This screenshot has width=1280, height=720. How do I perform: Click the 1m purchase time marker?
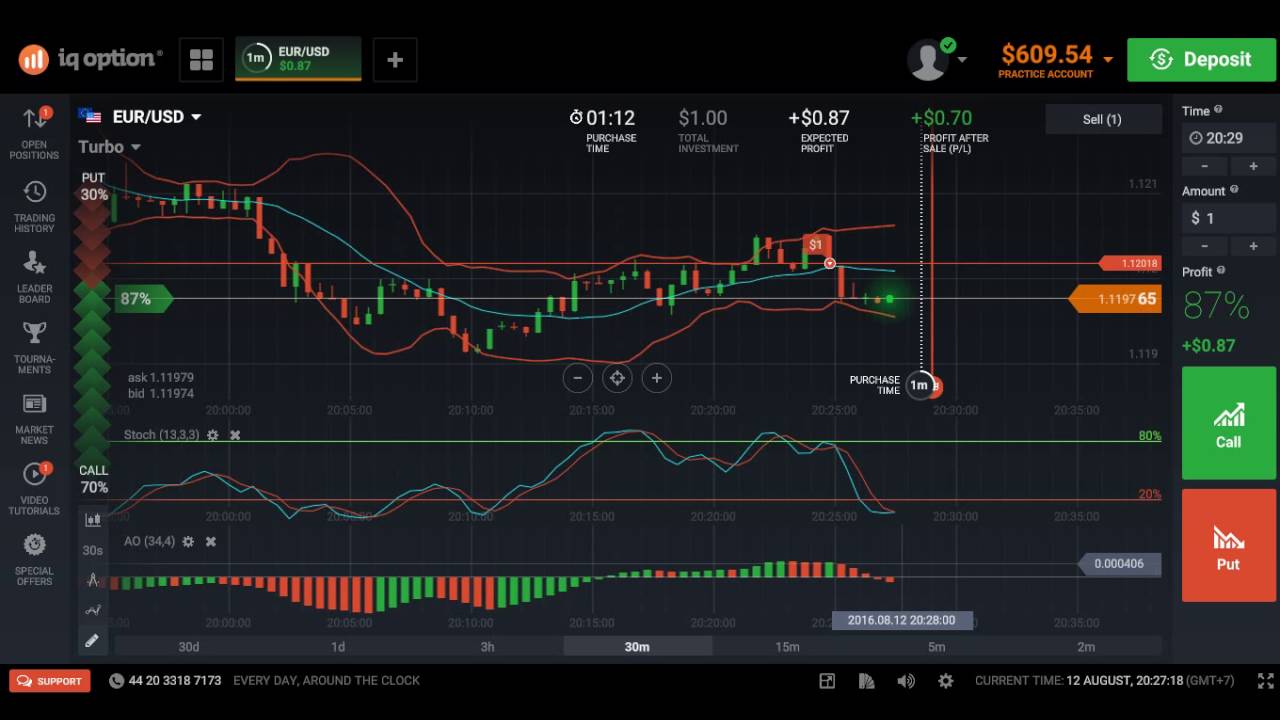pos(919,385)
